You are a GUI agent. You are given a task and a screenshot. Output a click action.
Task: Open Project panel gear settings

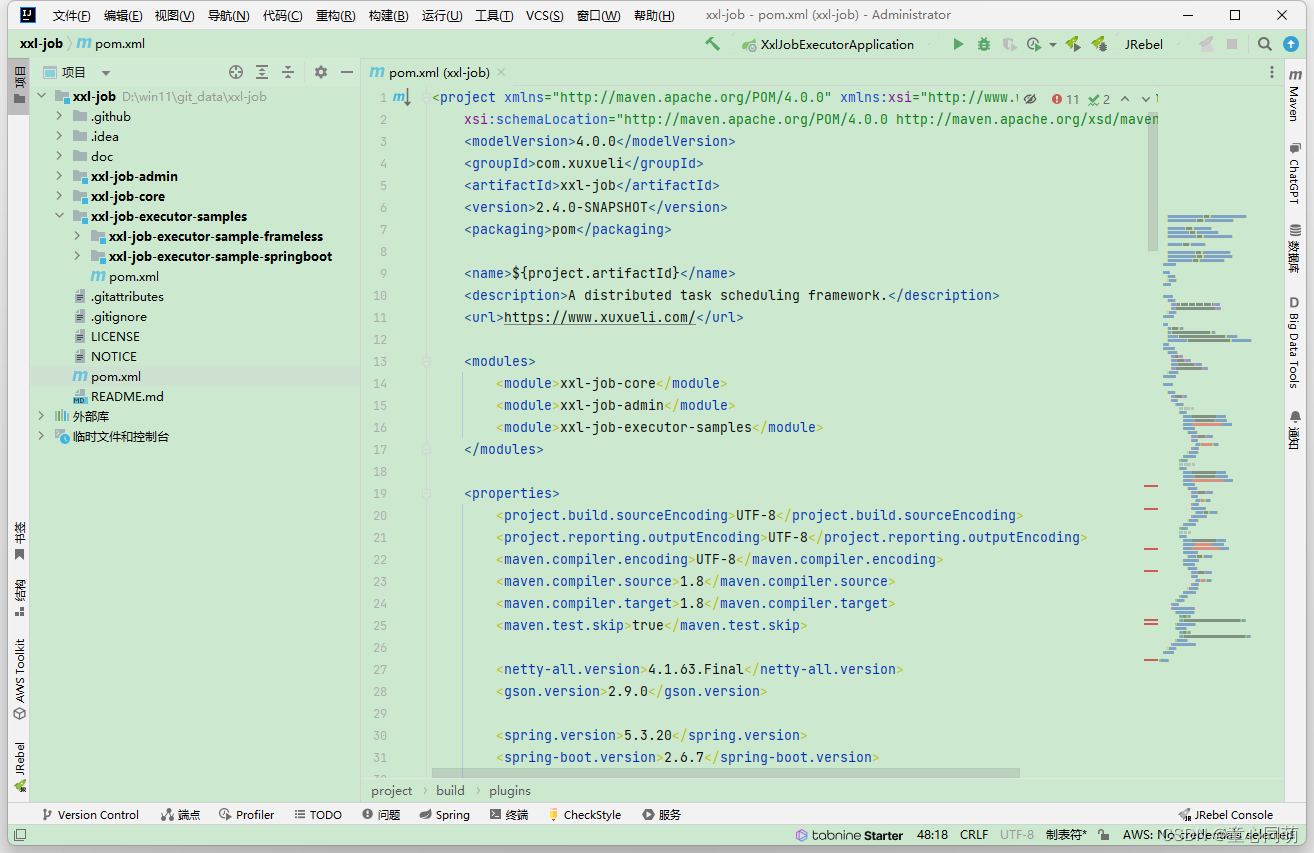(x=321, y=72)
